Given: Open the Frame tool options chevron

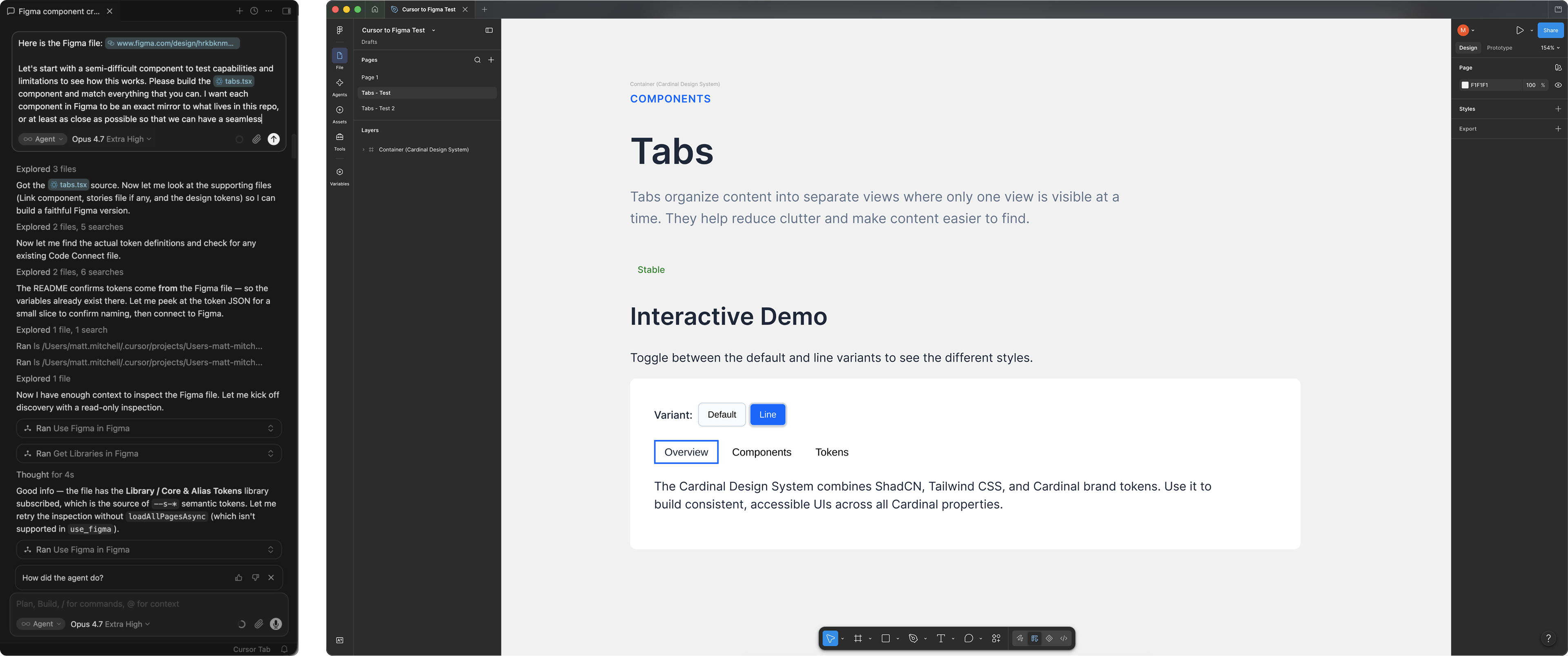Looking at the screenshot, I should (870, 638).
